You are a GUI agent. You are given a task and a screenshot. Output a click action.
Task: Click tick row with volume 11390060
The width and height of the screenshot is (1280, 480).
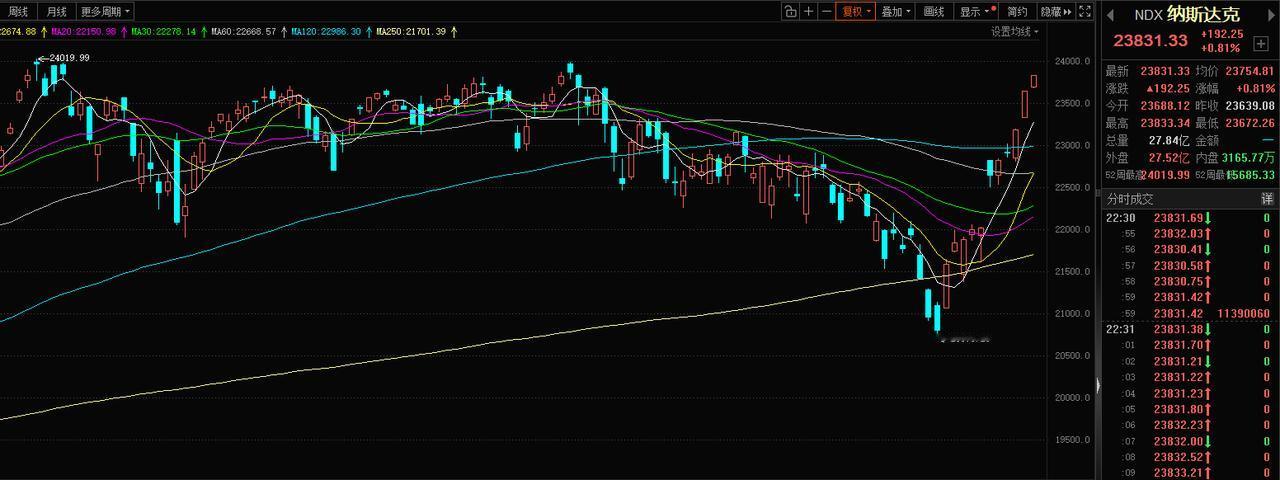click(1190, 313)
